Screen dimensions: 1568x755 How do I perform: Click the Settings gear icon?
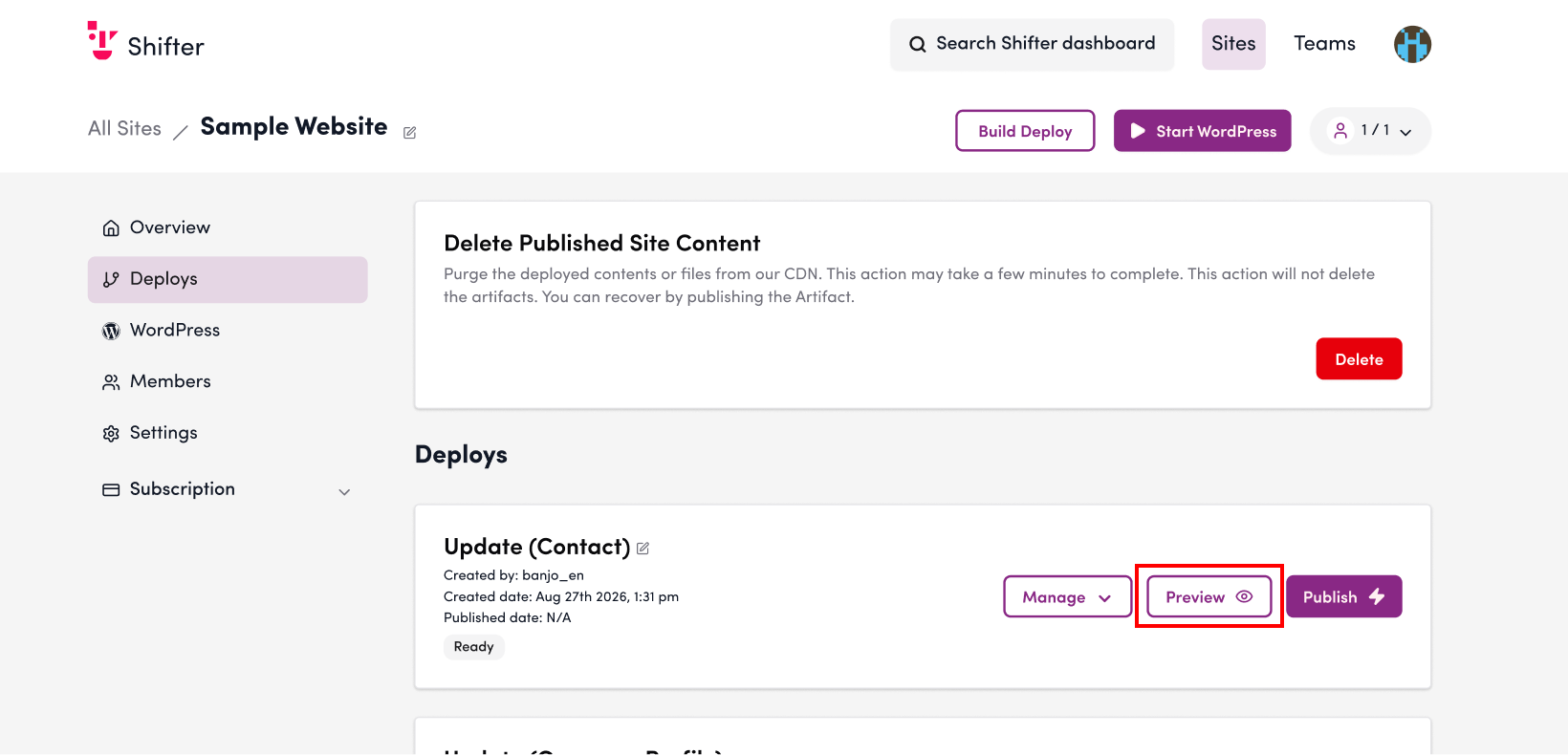[111, 433]
